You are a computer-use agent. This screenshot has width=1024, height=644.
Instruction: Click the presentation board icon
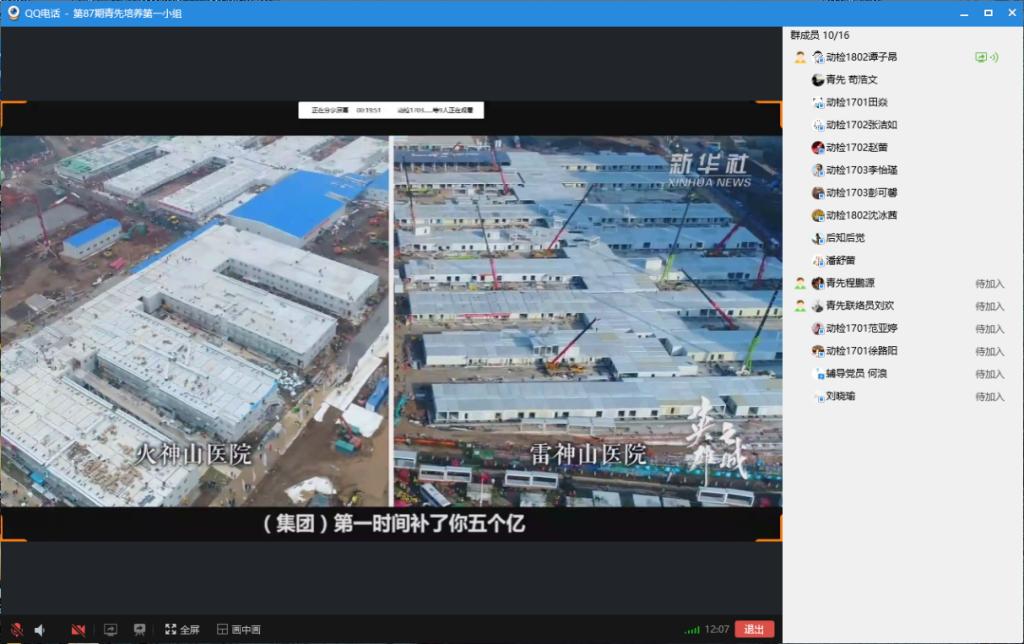pos(140,630)
